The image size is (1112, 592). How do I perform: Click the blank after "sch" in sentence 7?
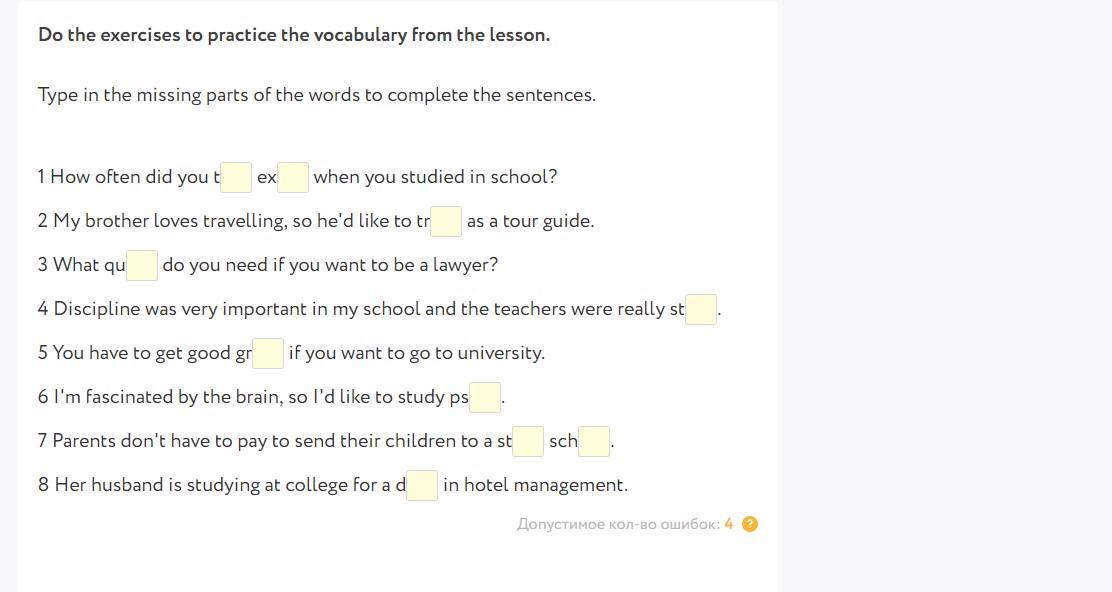pos(594,442)
